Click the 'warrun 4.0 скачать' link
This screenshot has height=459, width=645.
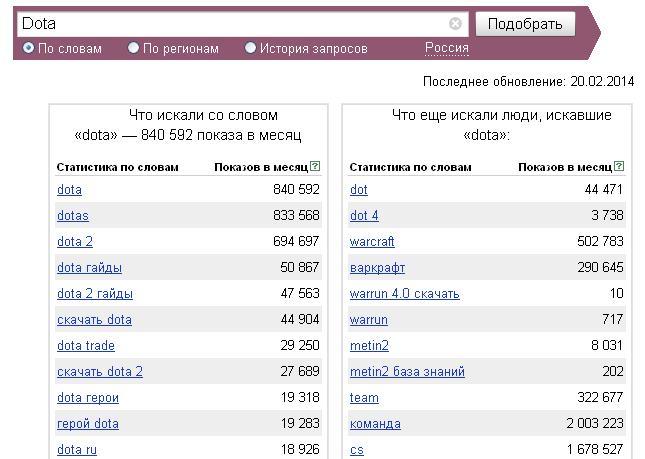(404, 293)
